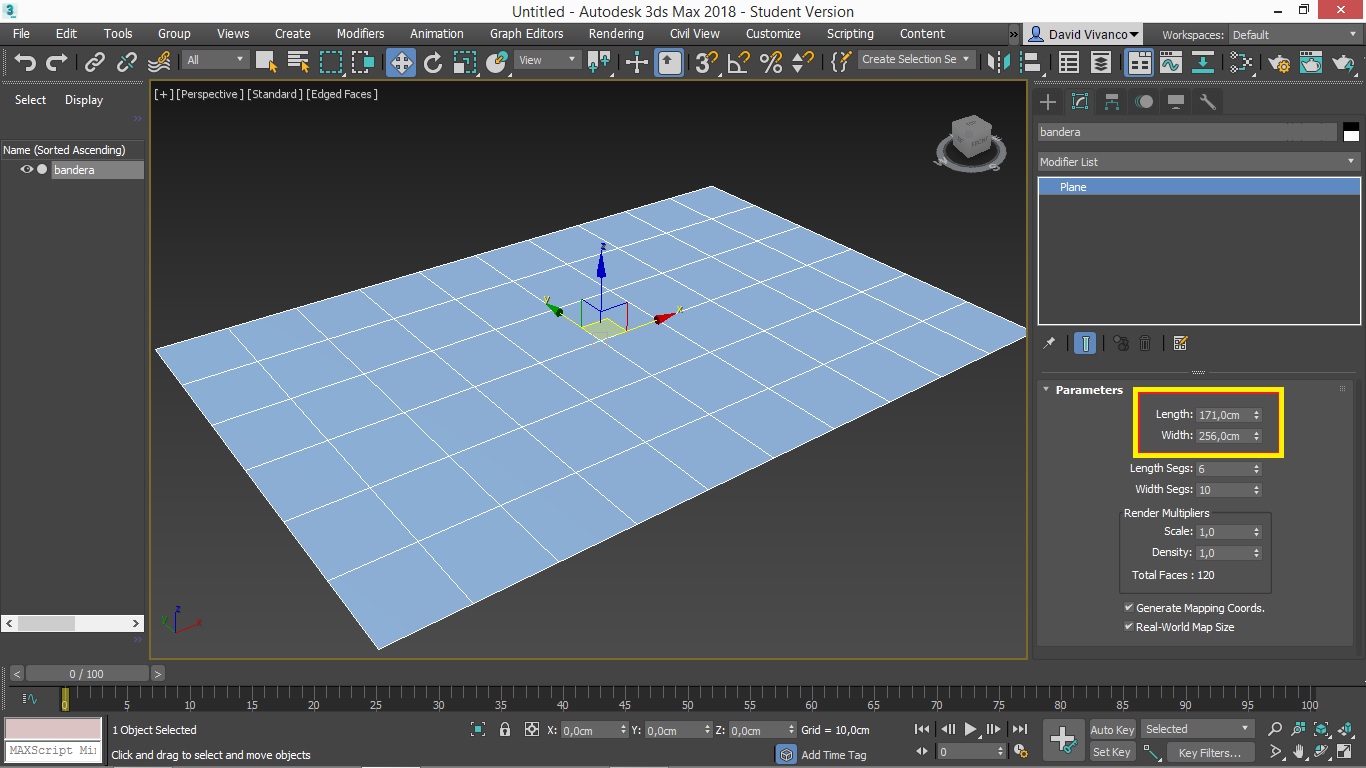
Task: Click Bind to Space Warp icon
Action: click(x=159, y=62)
